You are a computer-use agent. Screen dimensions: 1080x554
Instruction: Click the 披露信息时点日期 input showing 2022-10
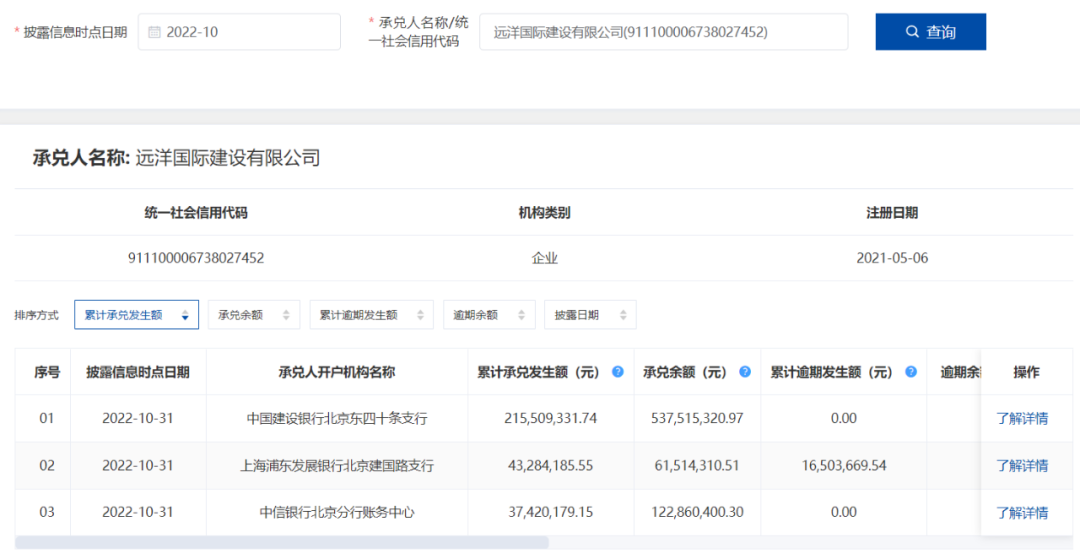point(239,32)
